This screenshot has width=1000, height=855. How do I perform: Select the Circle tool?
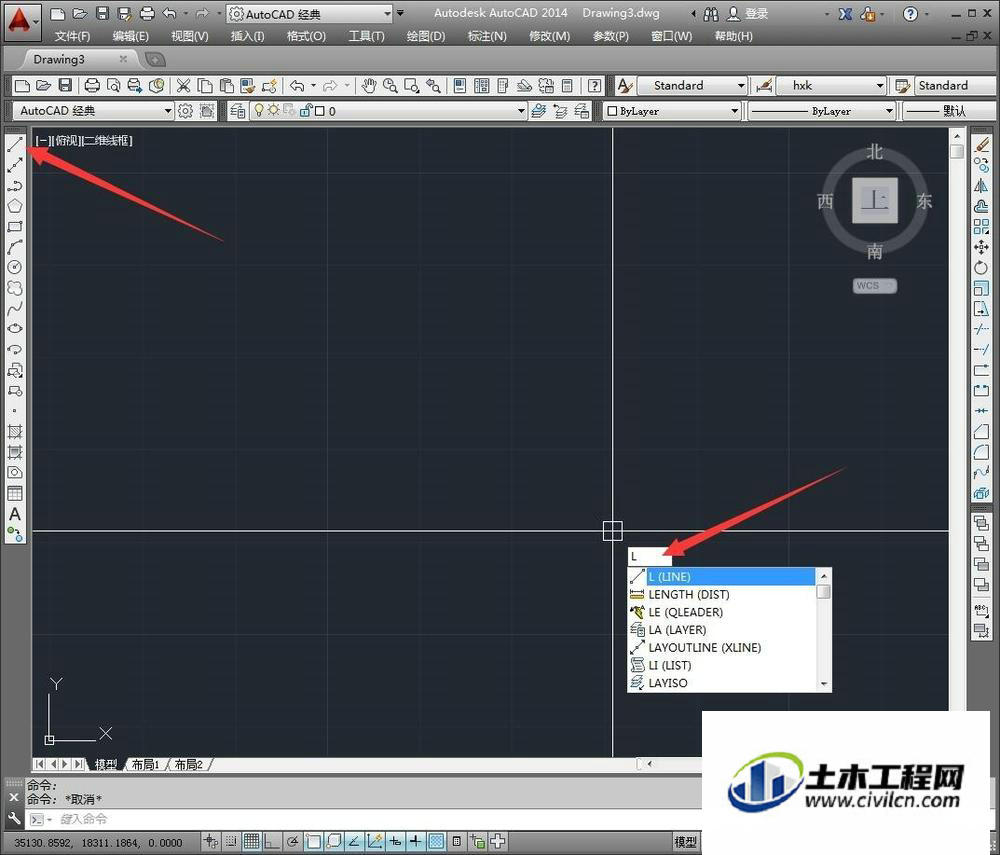15,267
